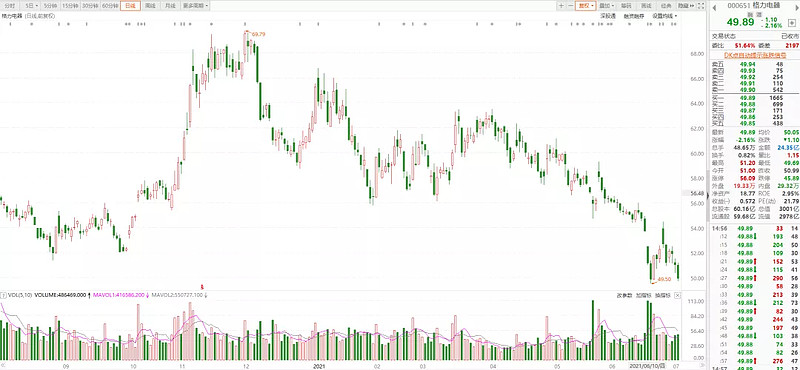Switch to the 周线 weekly chart tab
The width and height of the screenshot is (800, 370).
(150, 6)
